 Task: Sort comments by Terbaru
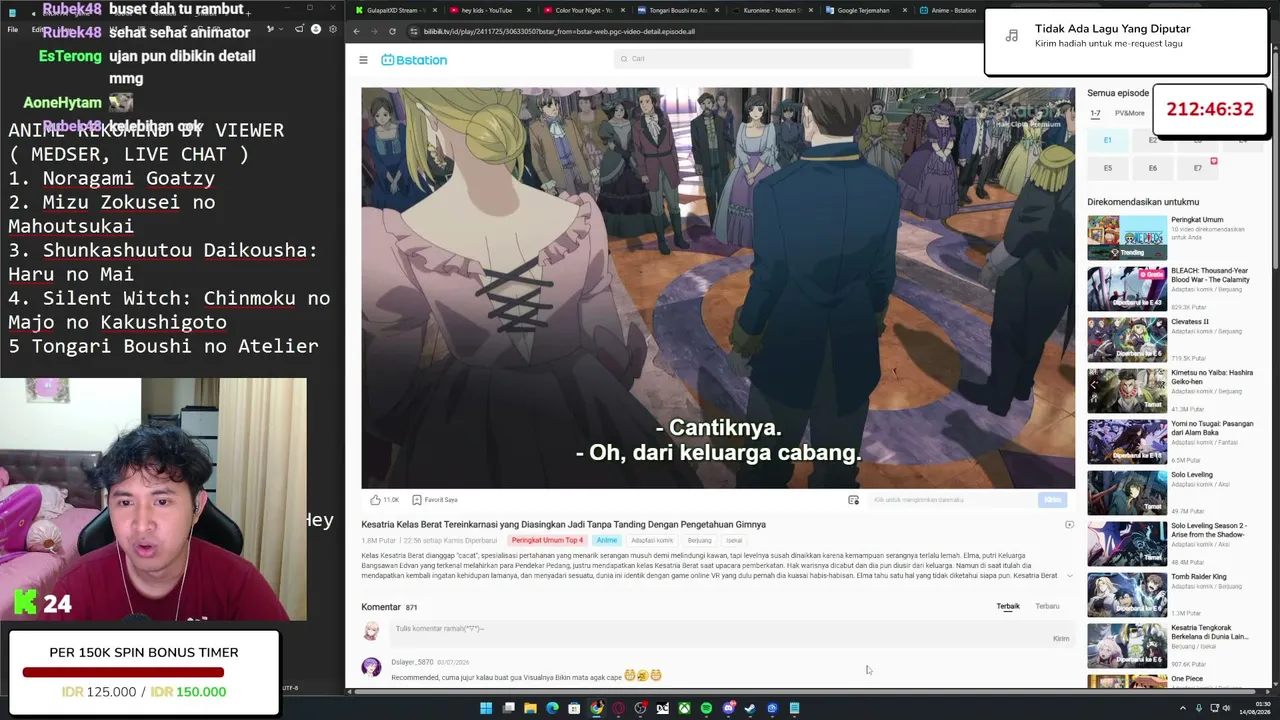(x=1047, y=607)
